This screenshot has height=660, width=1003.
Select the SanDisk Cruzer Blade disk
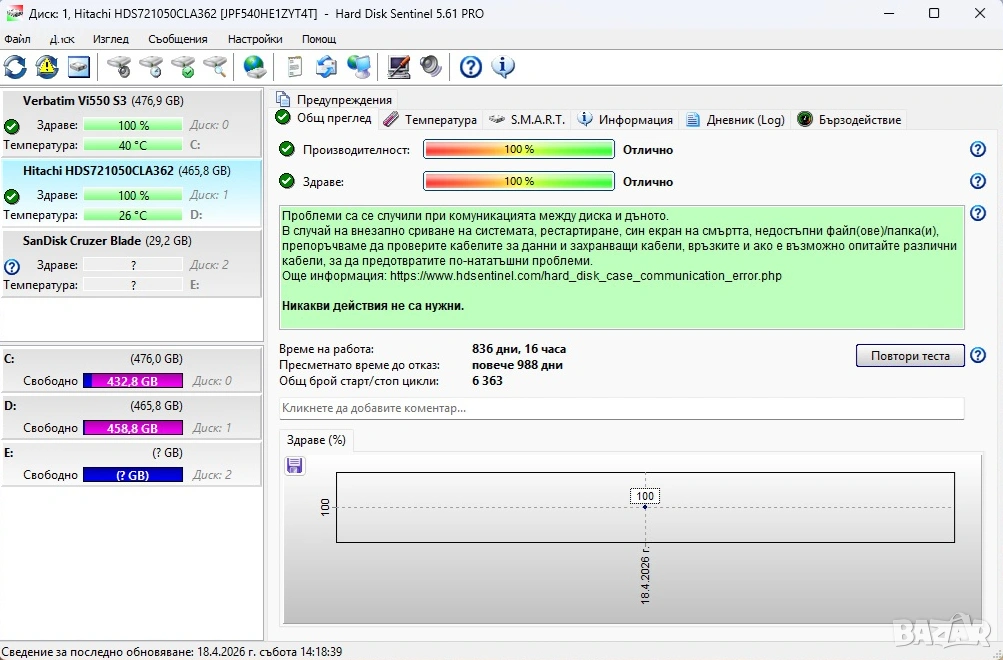point(93,241)
